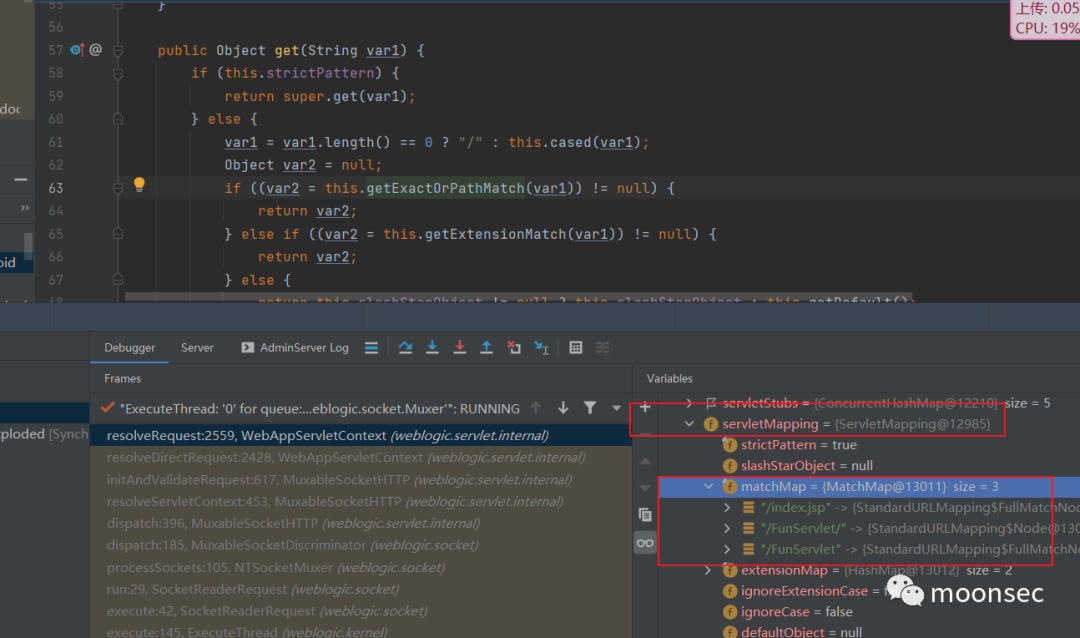The width and height of the screenshot is (1080, 638).
Task: Collapse the get method fold marker on line 57
Action: (118, 50)
